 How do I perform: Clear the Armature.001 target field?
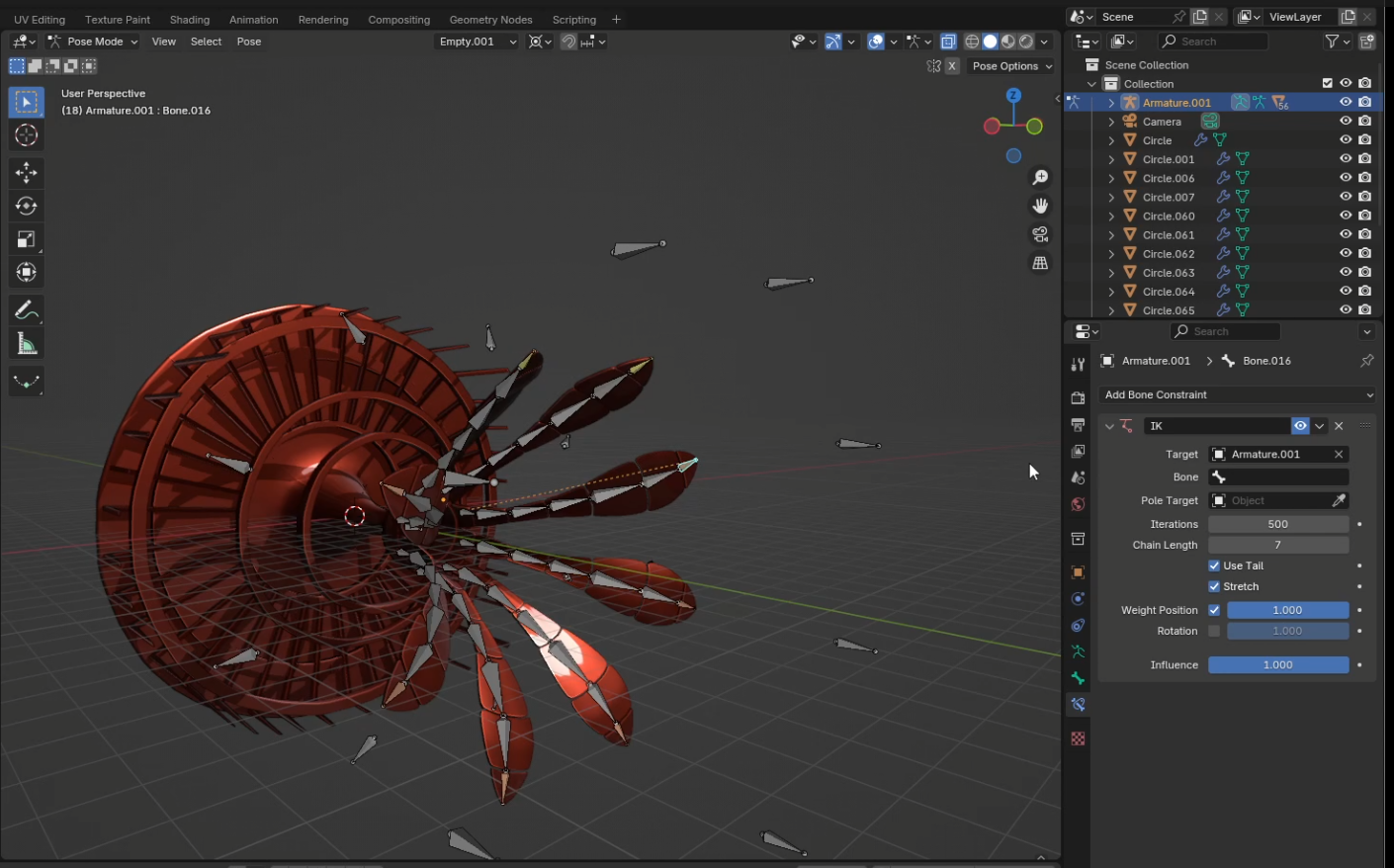coord(1339,455)
